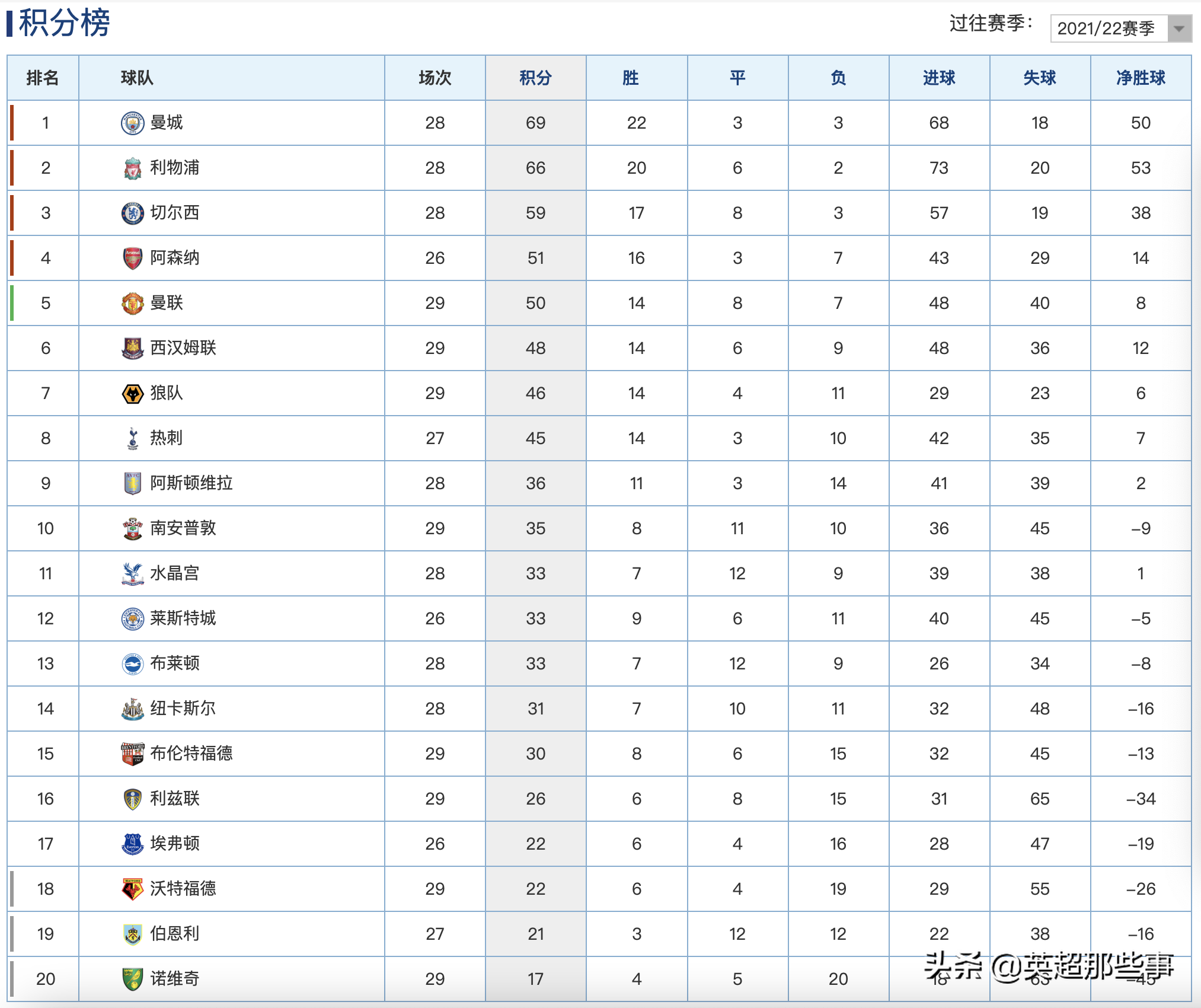The image size is (1201, 1008).
Task: Click the season dropdown arrow button
Action: (1179, 28)
